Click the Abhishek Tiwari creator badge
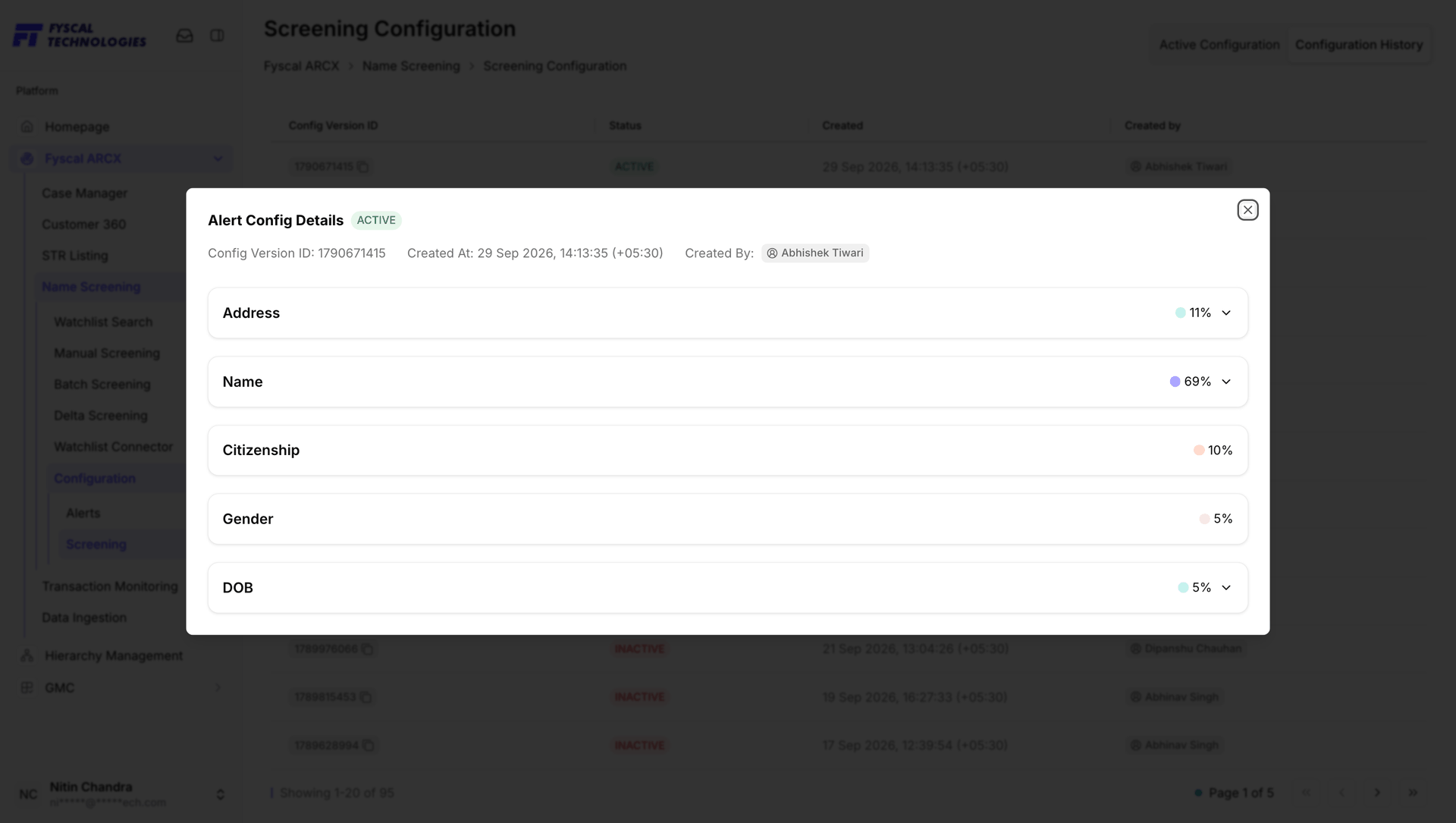Viewport: 1456px width, 823px height. [x=815, y=253]
